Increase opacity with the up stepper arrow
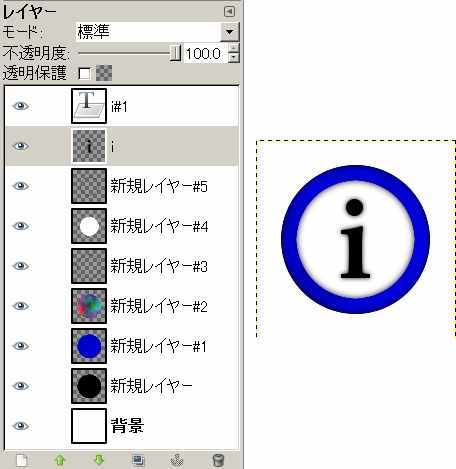This screenshot has width=456, height=469. pos(234,49)
